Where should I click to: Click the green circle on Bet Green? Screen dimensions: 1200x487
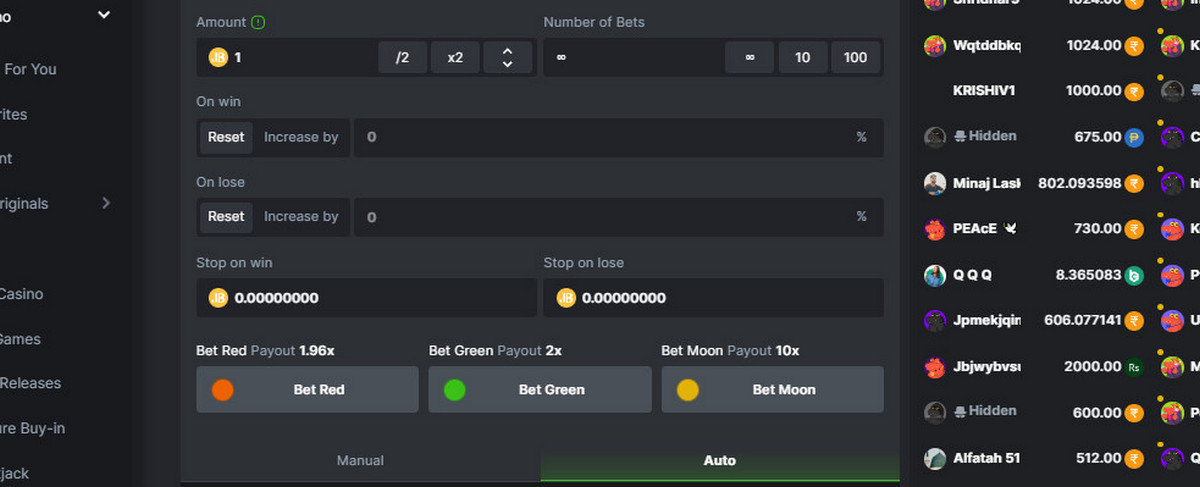tap(455, 390)
